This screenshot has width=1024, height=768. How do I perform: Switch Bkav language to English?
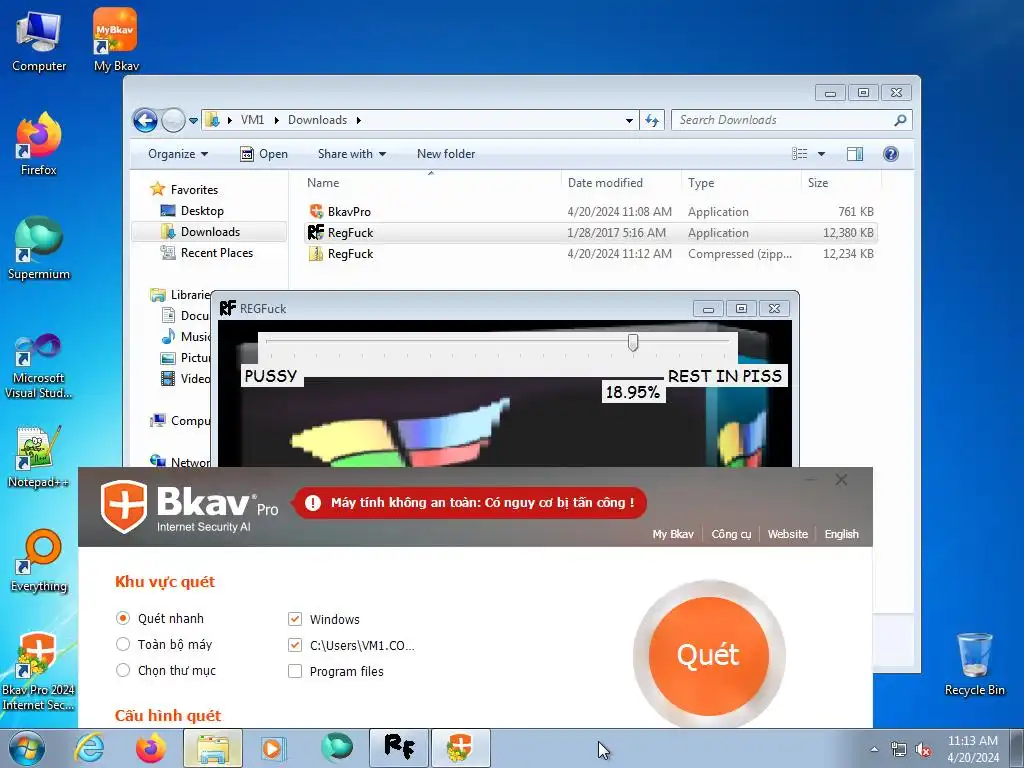click(x=841, y=534)
